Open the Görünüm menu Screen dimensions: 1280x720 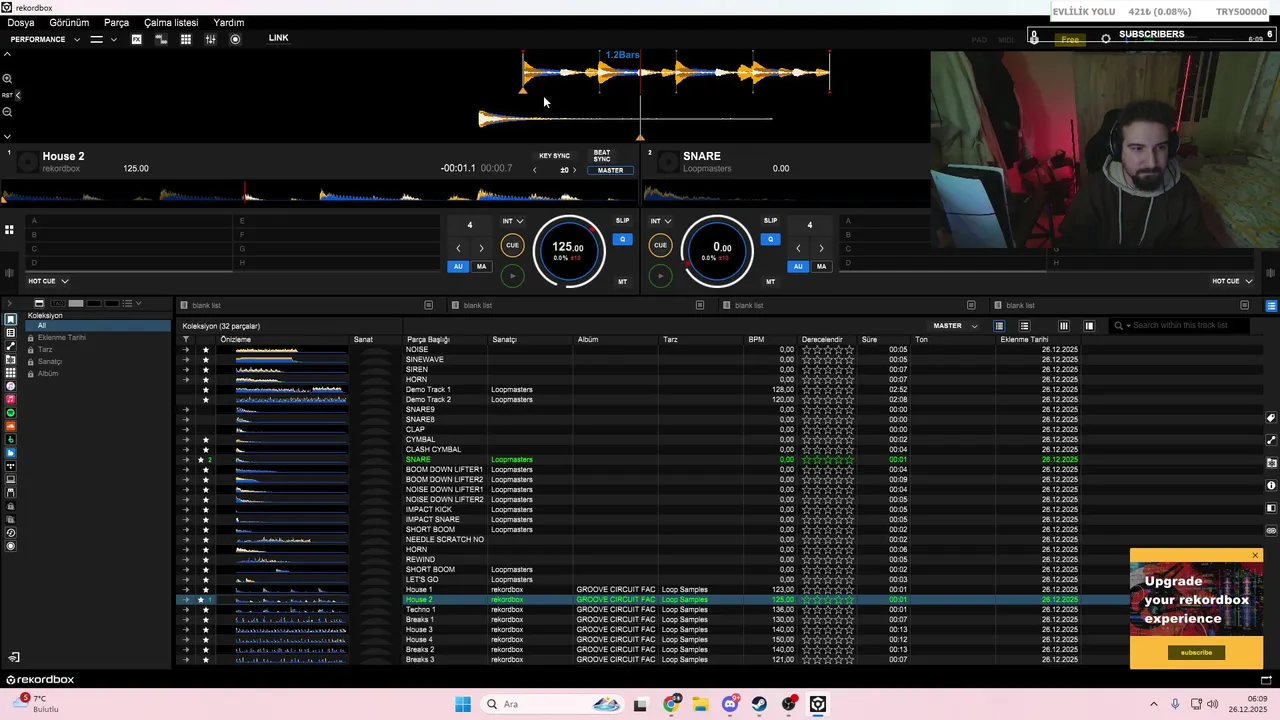click(69, 22)
